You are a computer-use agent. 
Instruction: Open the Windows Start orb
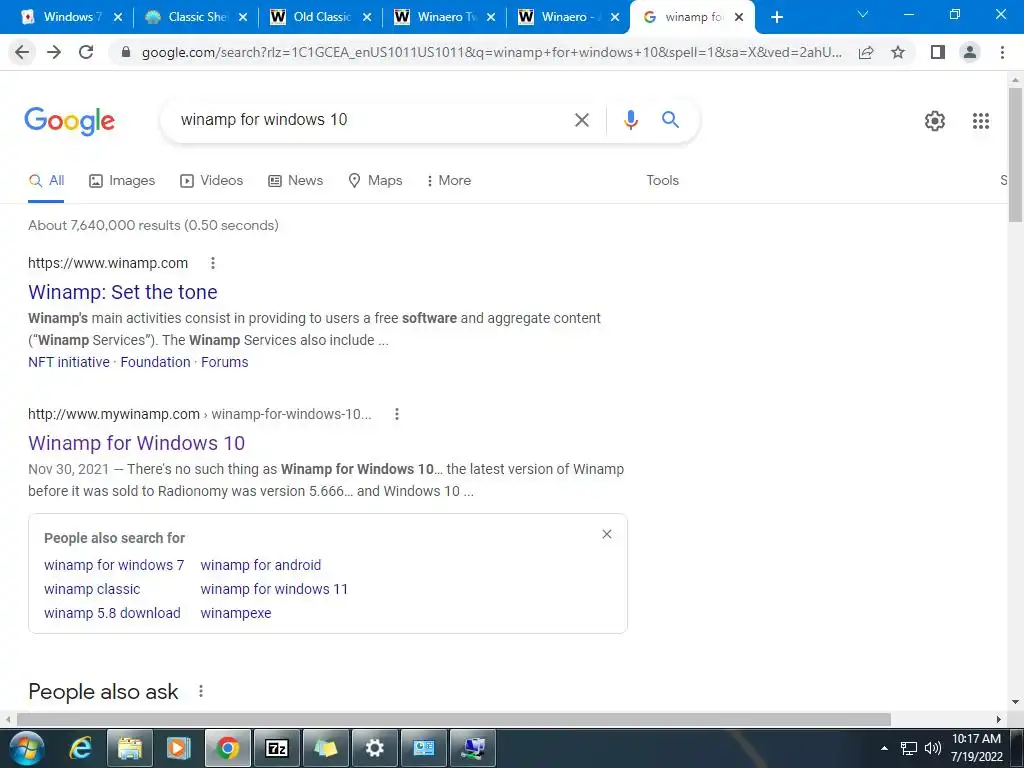[x=27, y=748]
